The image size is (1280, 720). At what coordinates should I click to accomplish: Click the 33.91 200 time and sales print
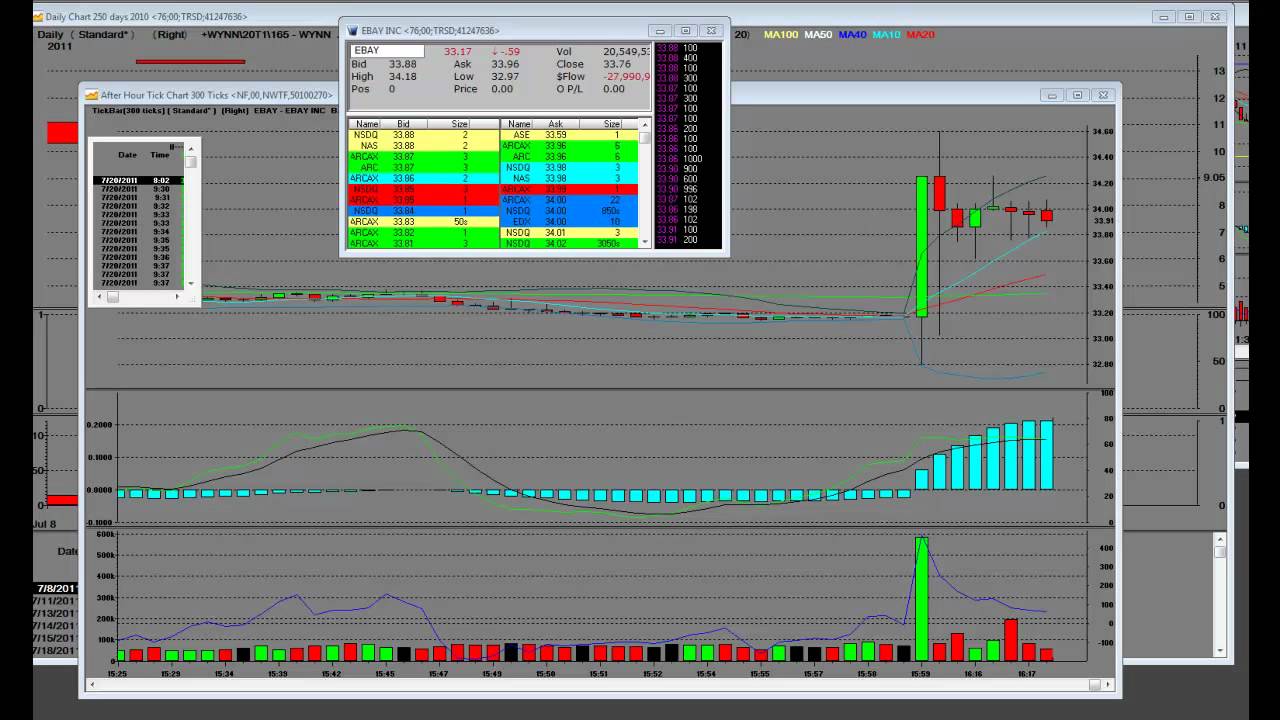coord(679,240)
